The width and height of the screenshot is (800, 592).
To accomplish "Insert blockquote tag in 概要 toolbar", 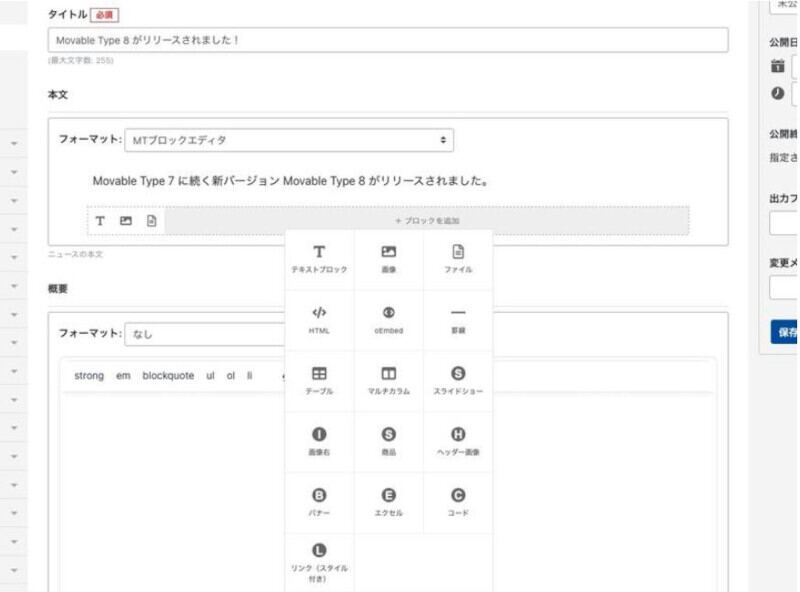I will [168, 376].
